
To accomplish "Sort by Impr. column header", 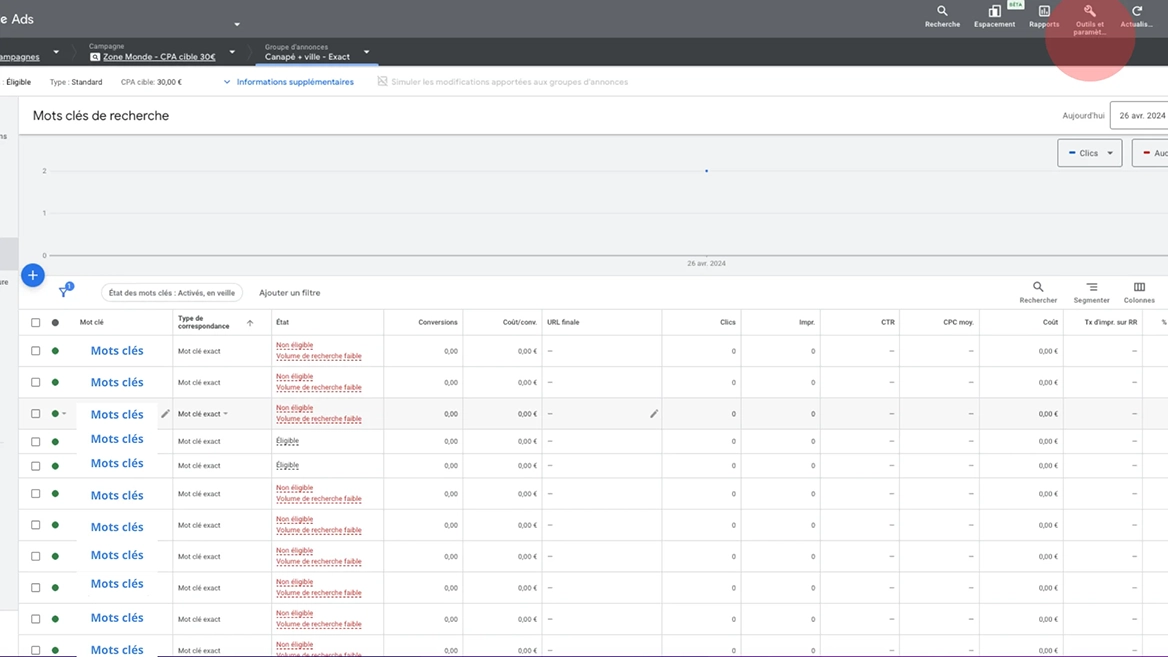I will [x=807, y=323].
